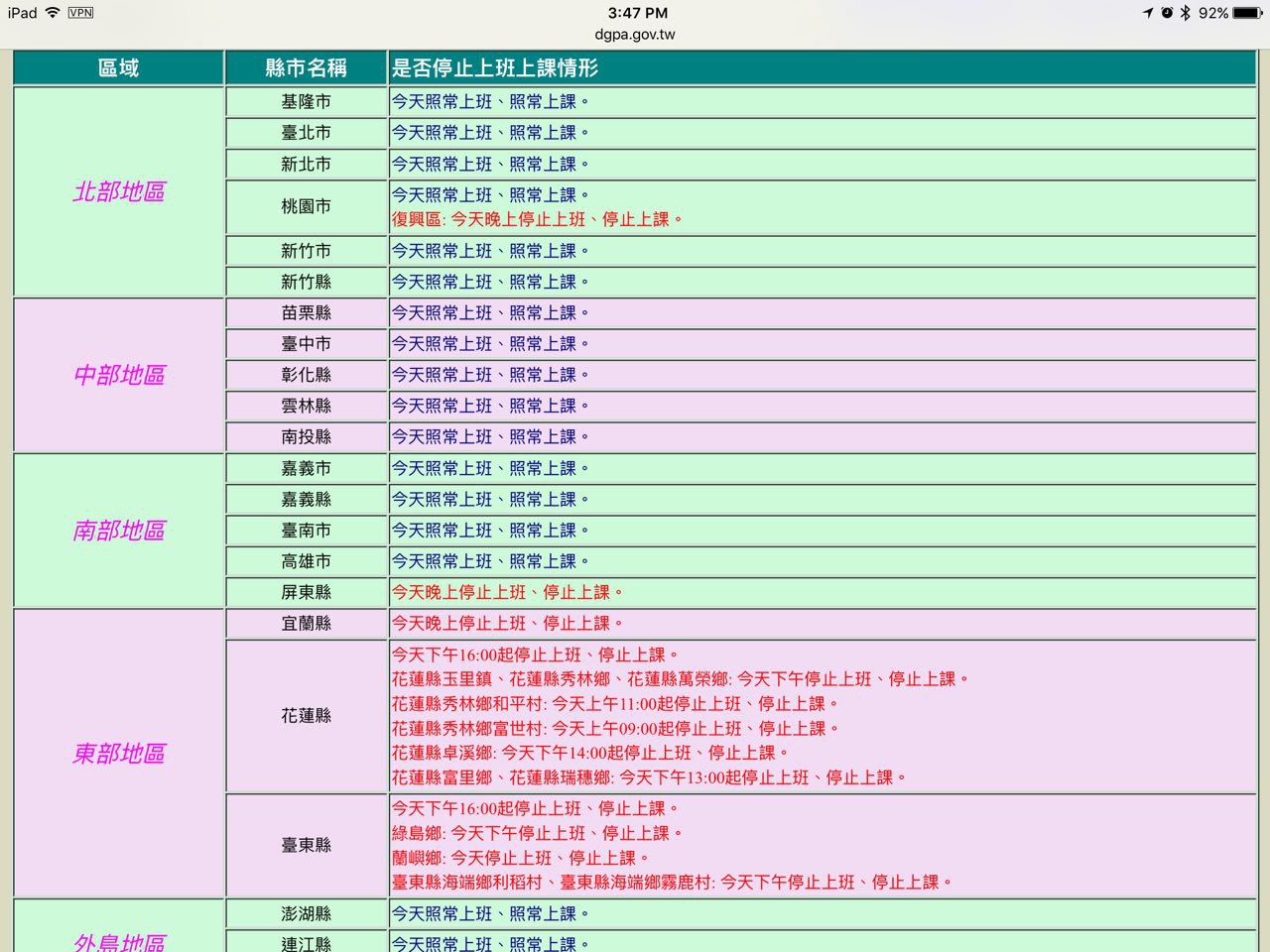Select the 北部地區 region cell
1270x952 pixels.
(119, 191)
